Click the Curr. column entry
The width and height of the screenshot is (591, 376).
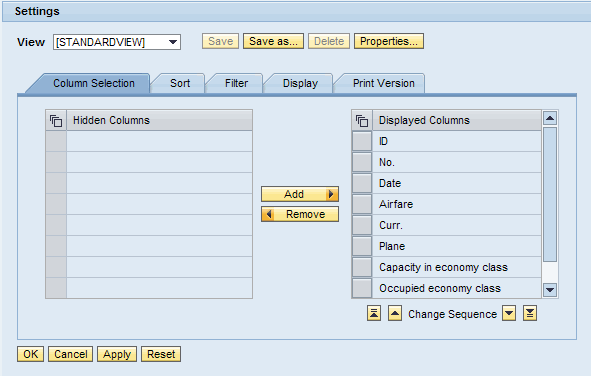pos(457,225)
